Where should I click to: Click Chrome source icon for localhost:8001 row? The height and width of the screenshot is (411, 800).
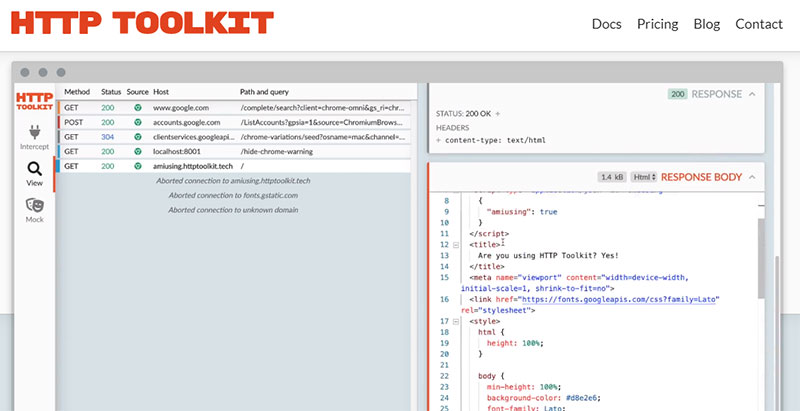point(137,151)
